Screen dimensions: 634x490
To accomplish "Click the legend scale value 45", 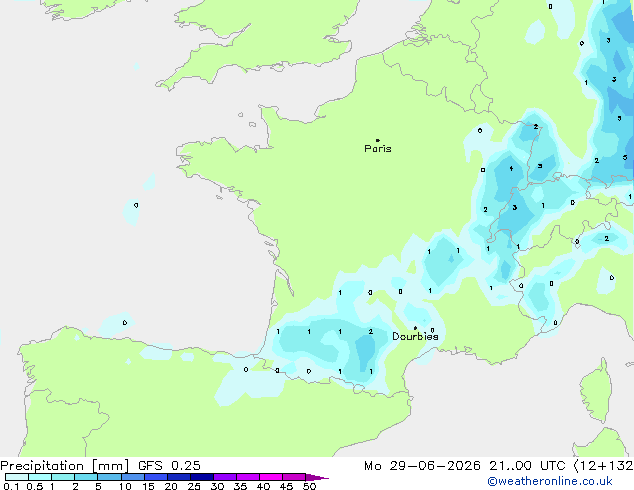I will click(287, 486).
